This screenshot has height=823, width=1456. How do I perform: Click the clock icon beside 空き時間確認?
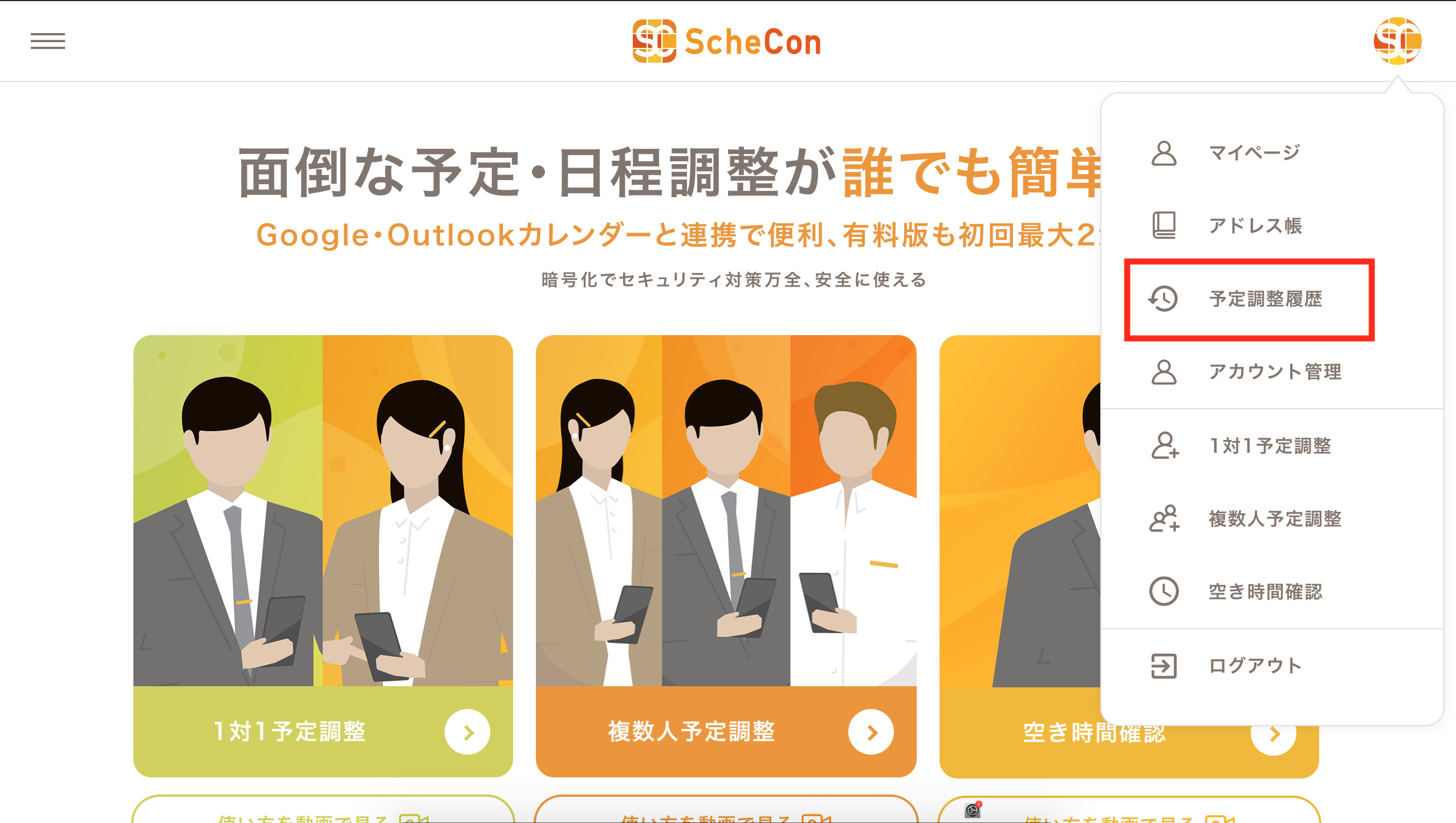click(x=1164, y=592)
